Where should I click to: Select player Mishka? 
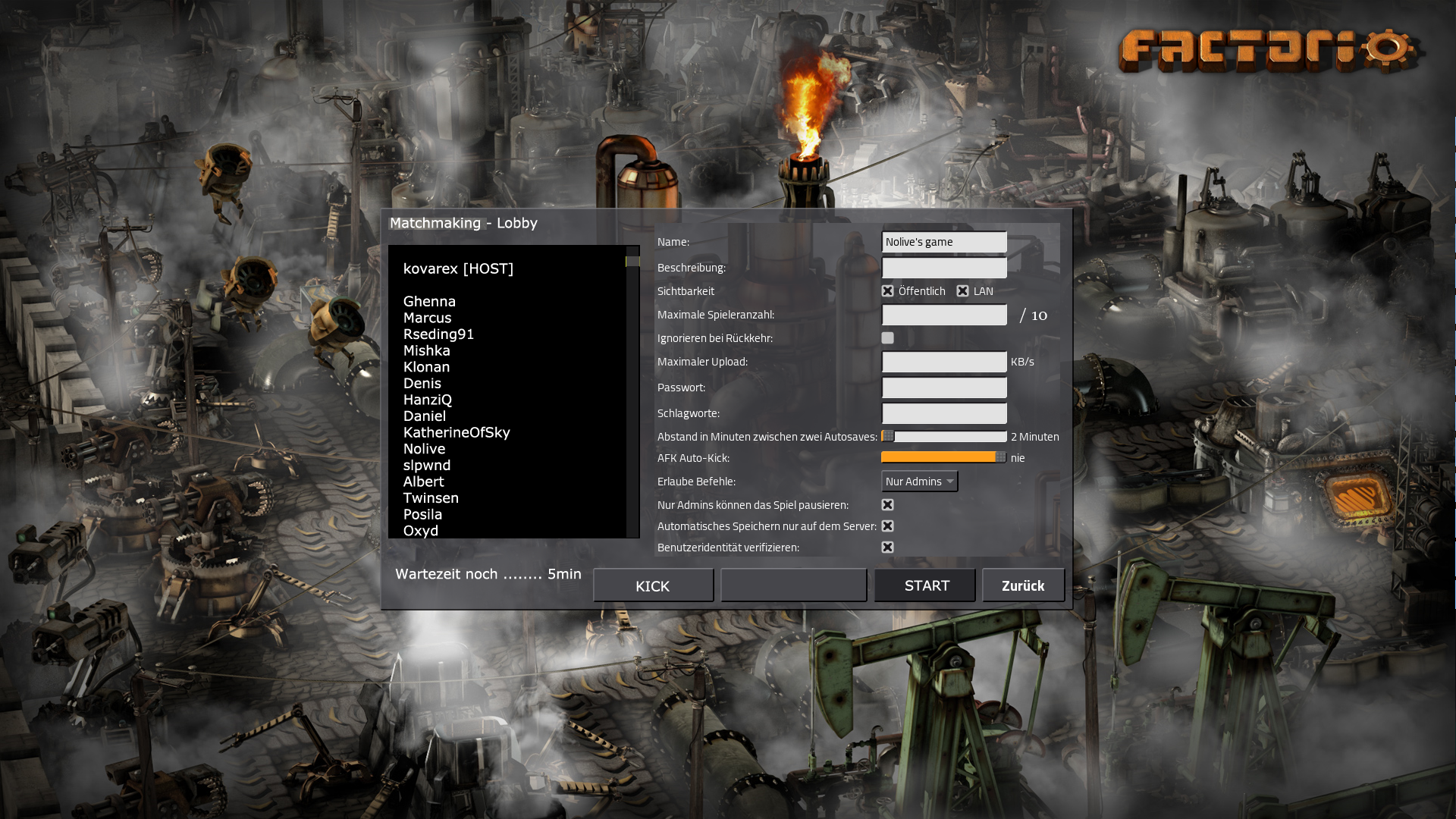click(426, 350)
